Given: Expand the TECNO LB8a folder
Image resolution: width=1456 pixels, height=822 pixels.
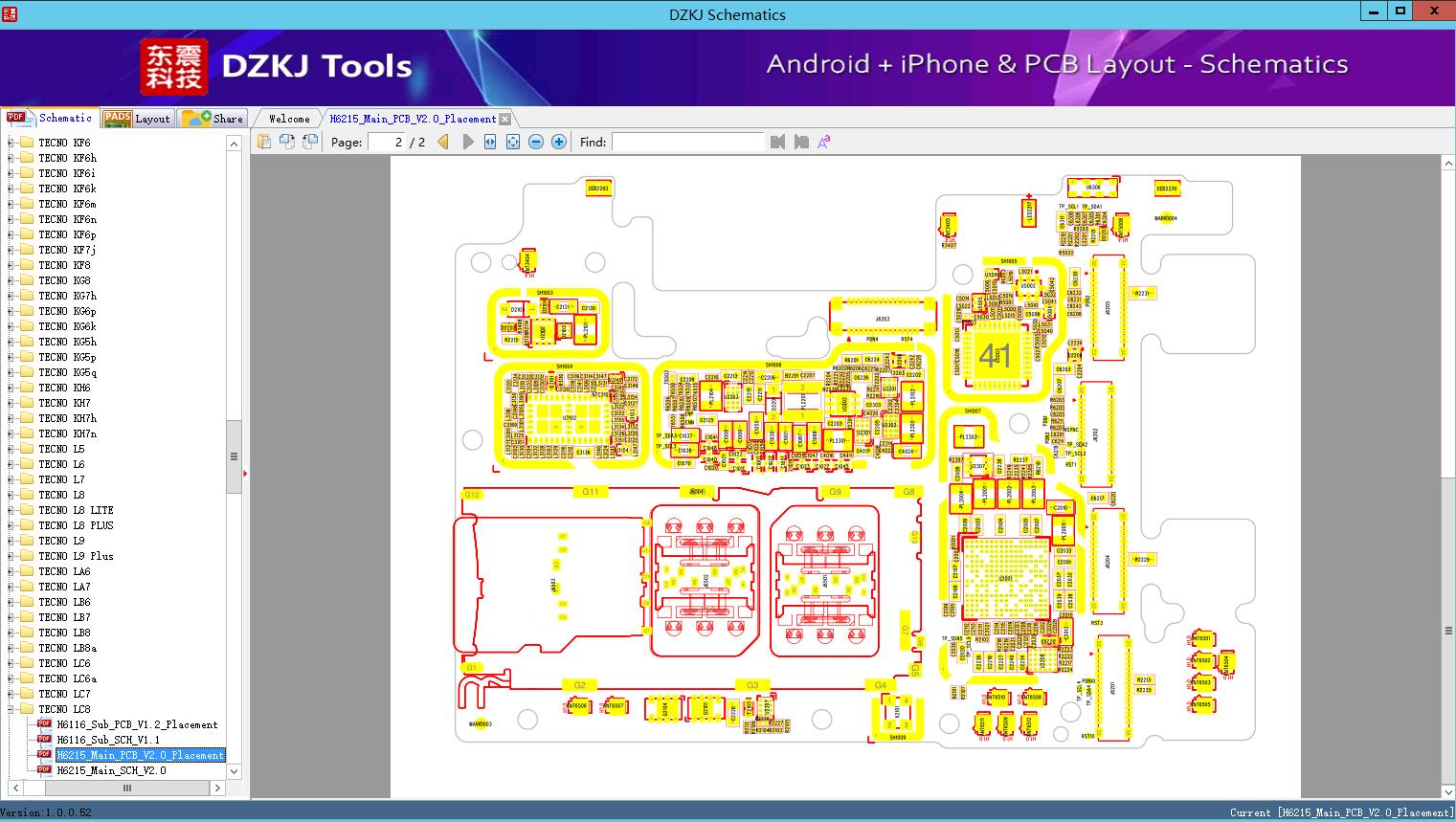Looking at the screenshot, I should tap(11, 648).
